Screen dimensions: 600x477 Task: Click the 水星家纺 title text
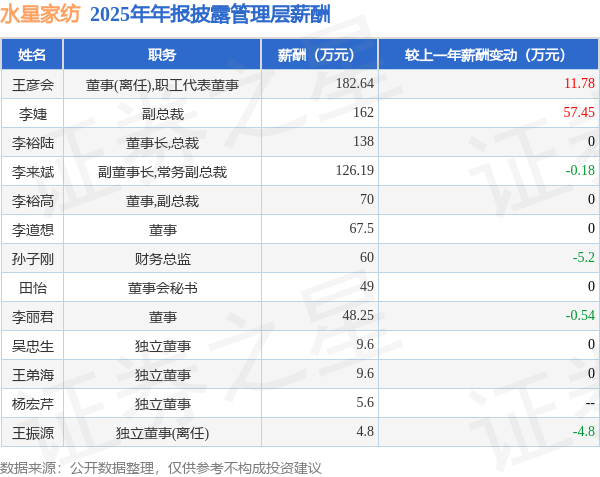[40, 15]
